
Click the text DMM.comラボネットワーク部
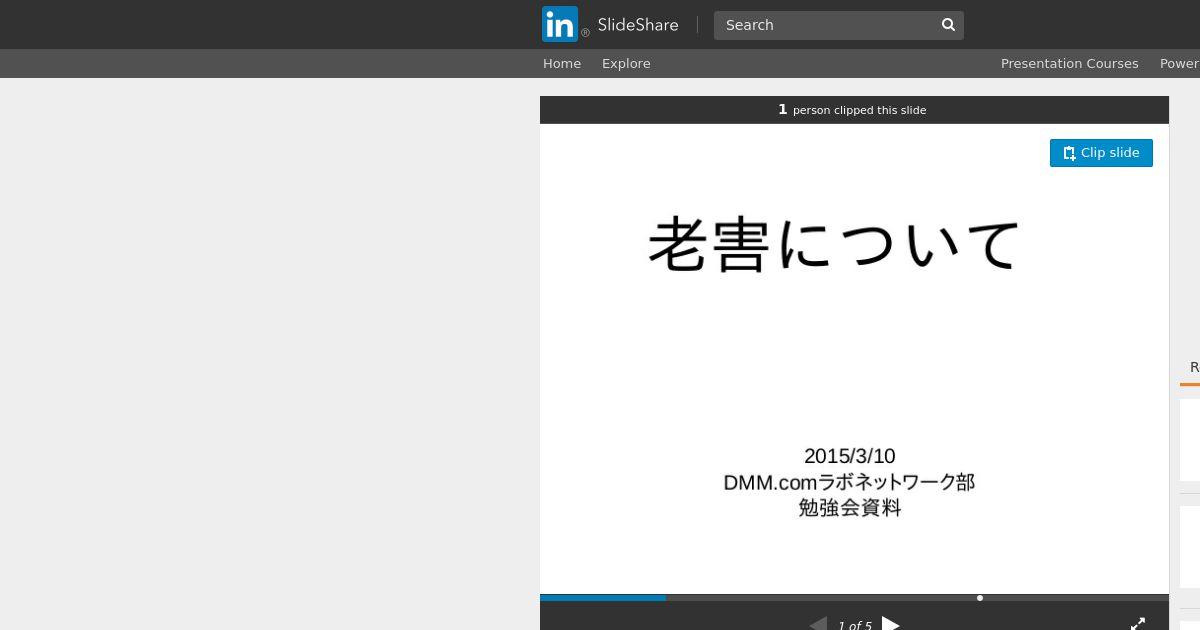point(849,482)
